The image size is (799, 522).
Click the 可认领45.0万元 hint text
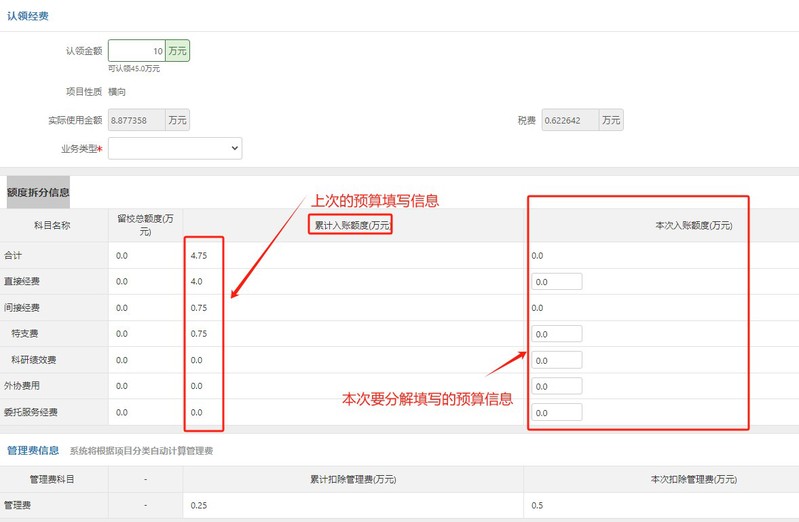pyautogui.click(x=134, y=69)
